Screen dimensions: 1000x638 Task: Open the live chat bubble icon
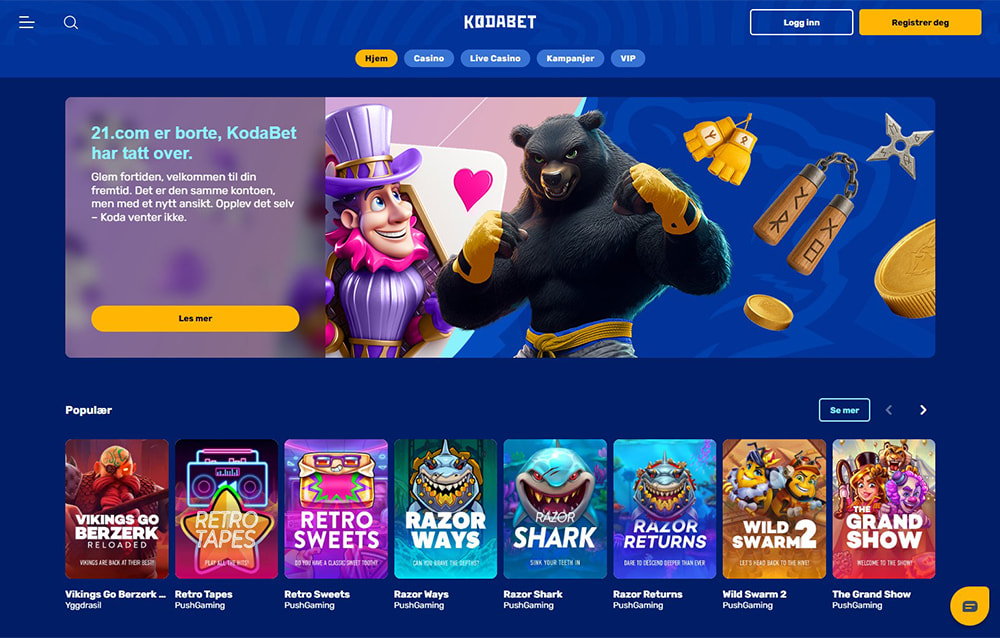969,605
